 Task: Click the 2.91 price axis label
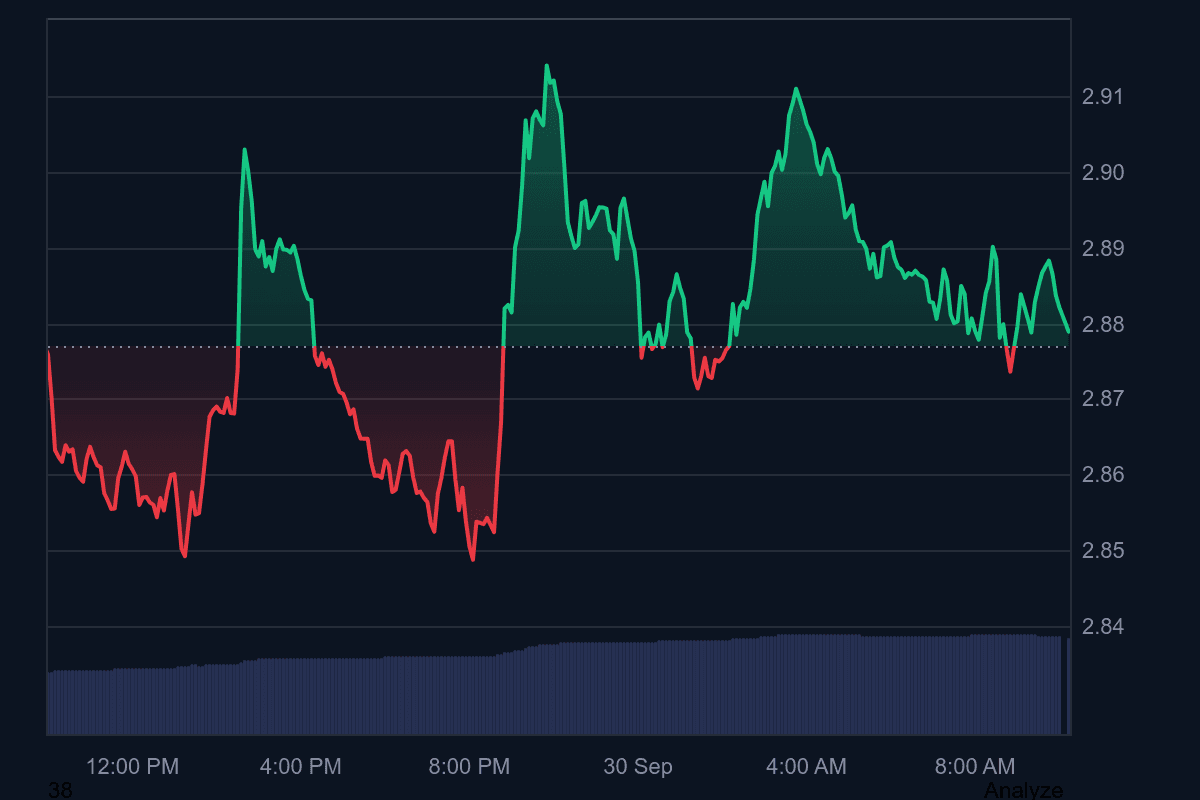tap(1103, 97)
